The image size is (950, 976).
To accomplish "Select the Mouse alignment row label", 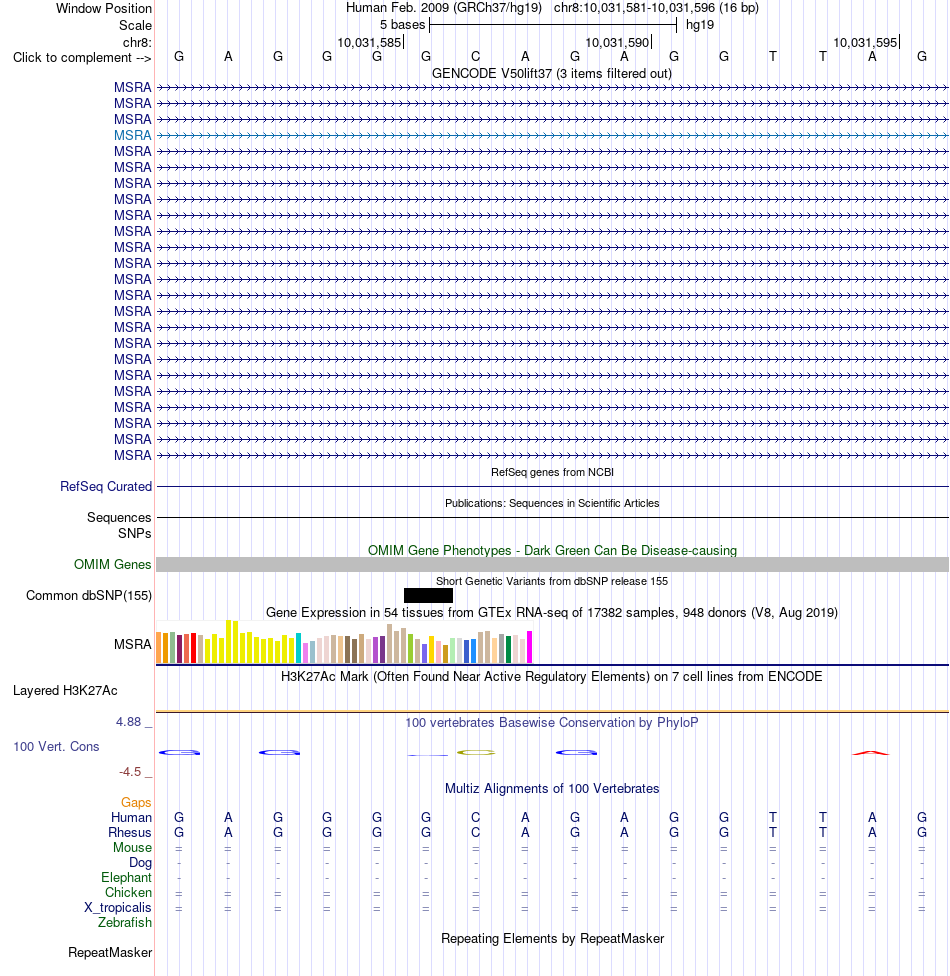I will point(133,848).
